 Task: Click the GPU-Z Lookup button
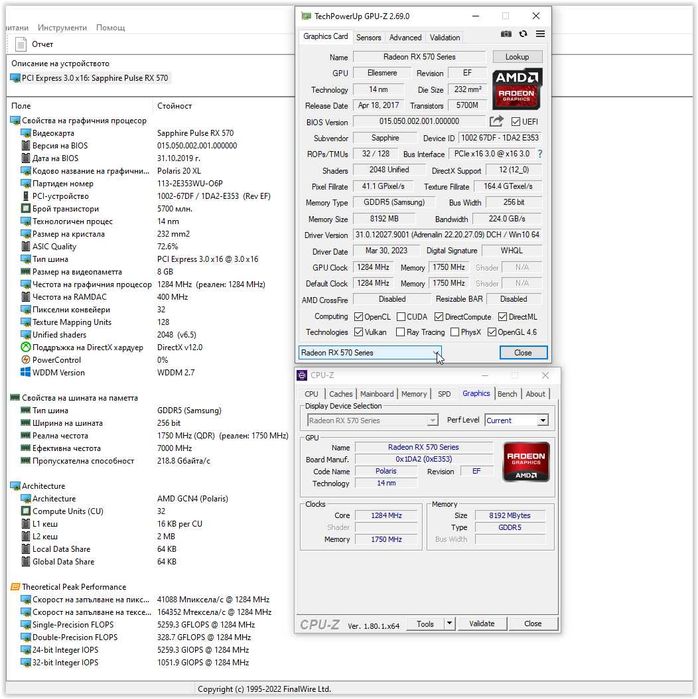pos(517,57)
